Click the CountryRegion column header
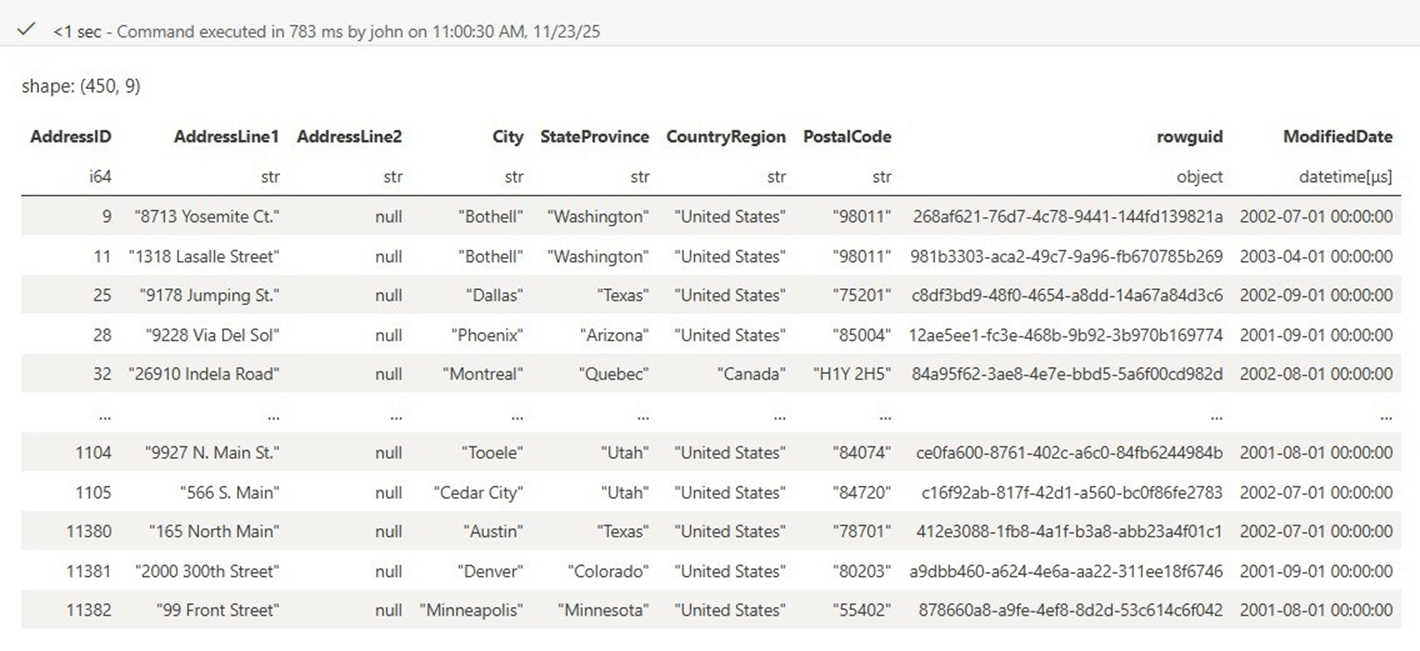Screen dimensions: 1420x651 click(726, 136)
